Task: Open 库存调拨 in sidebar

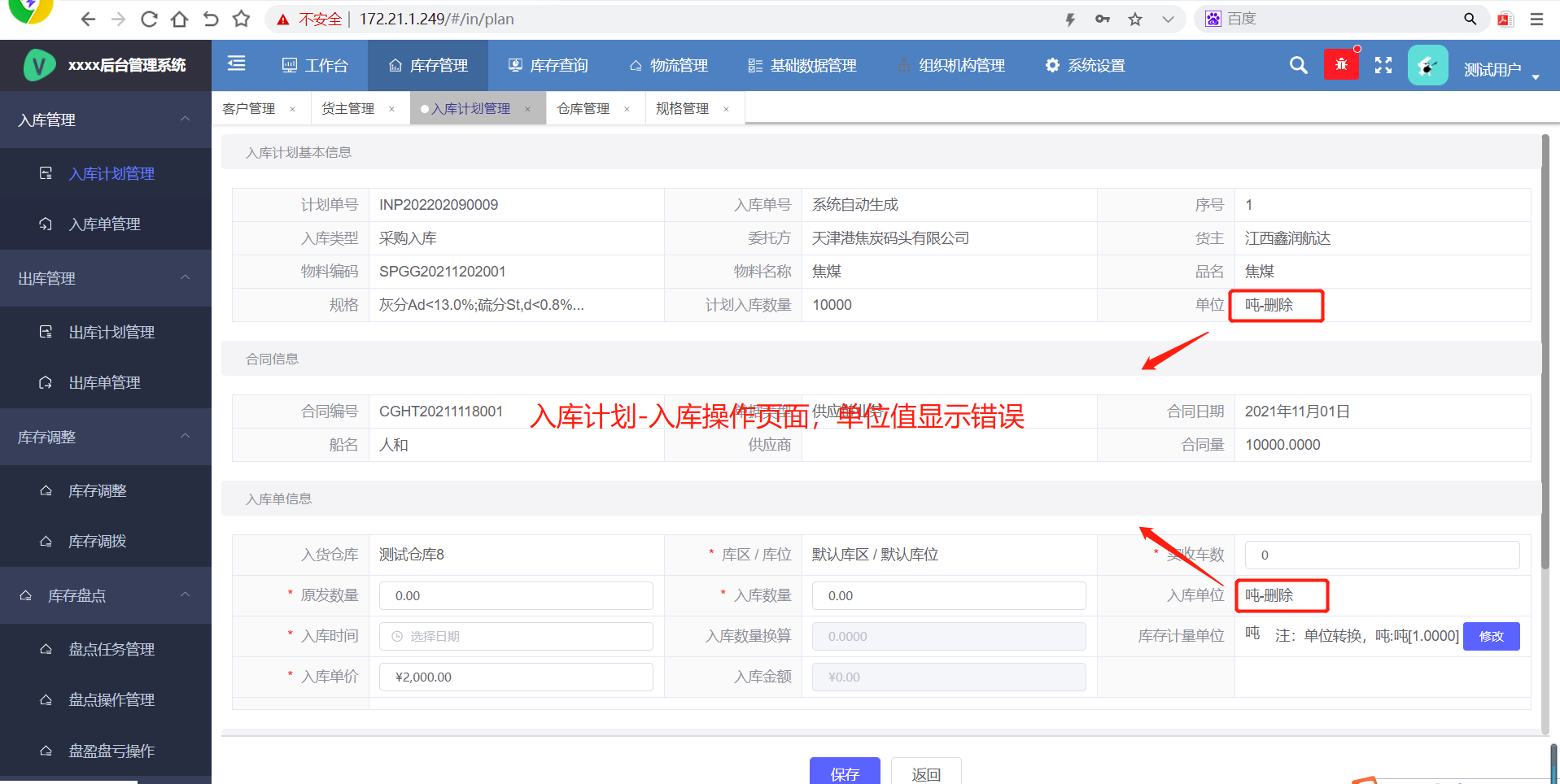Action: pos(106,541)
